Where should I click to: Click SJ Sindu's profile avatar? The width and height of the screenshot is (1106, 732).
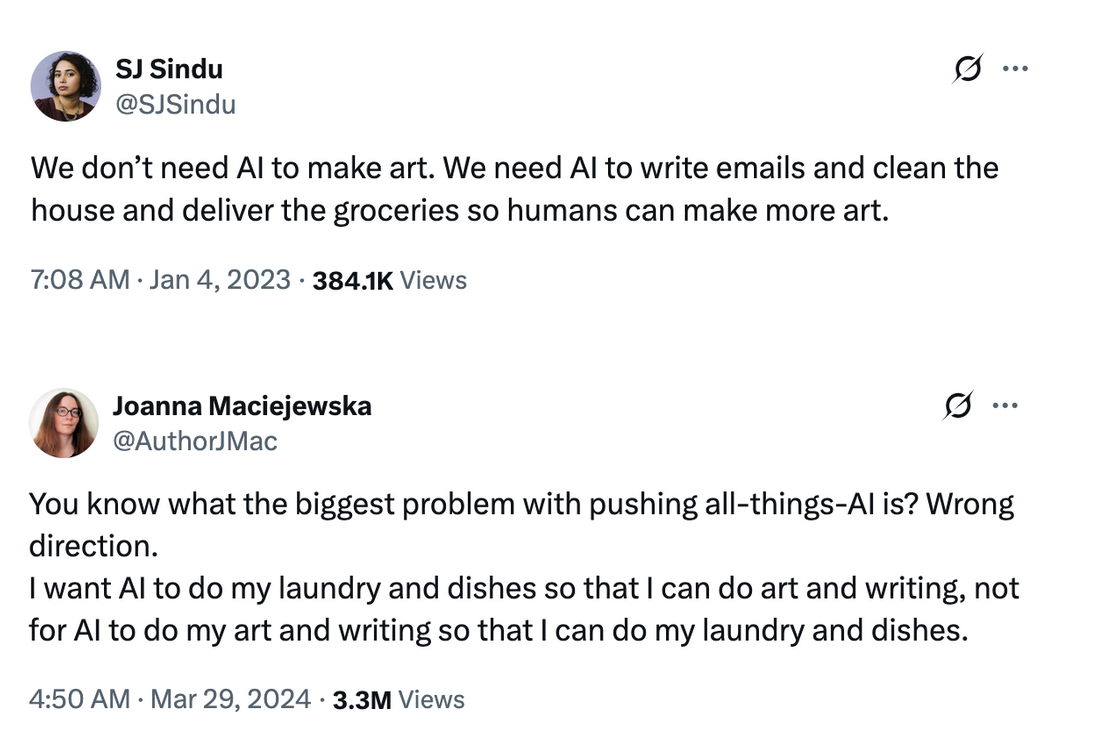point(65,86)
